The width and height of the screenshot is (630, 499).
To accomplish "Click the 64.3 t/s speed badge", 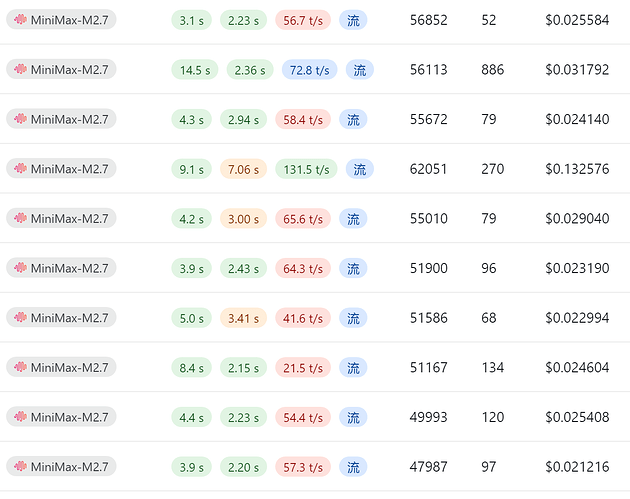I will [303, 268].
